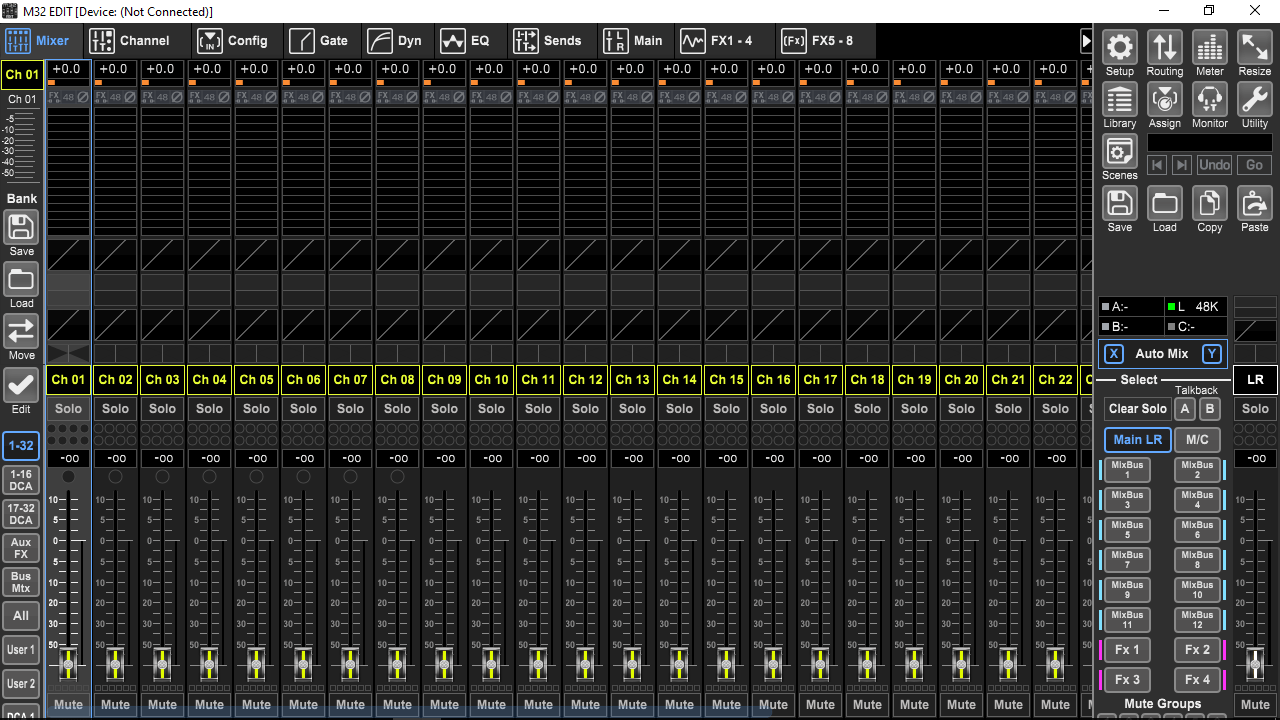
Task: Click the right-panel Load folder icon
Action: coord(1164,203)
